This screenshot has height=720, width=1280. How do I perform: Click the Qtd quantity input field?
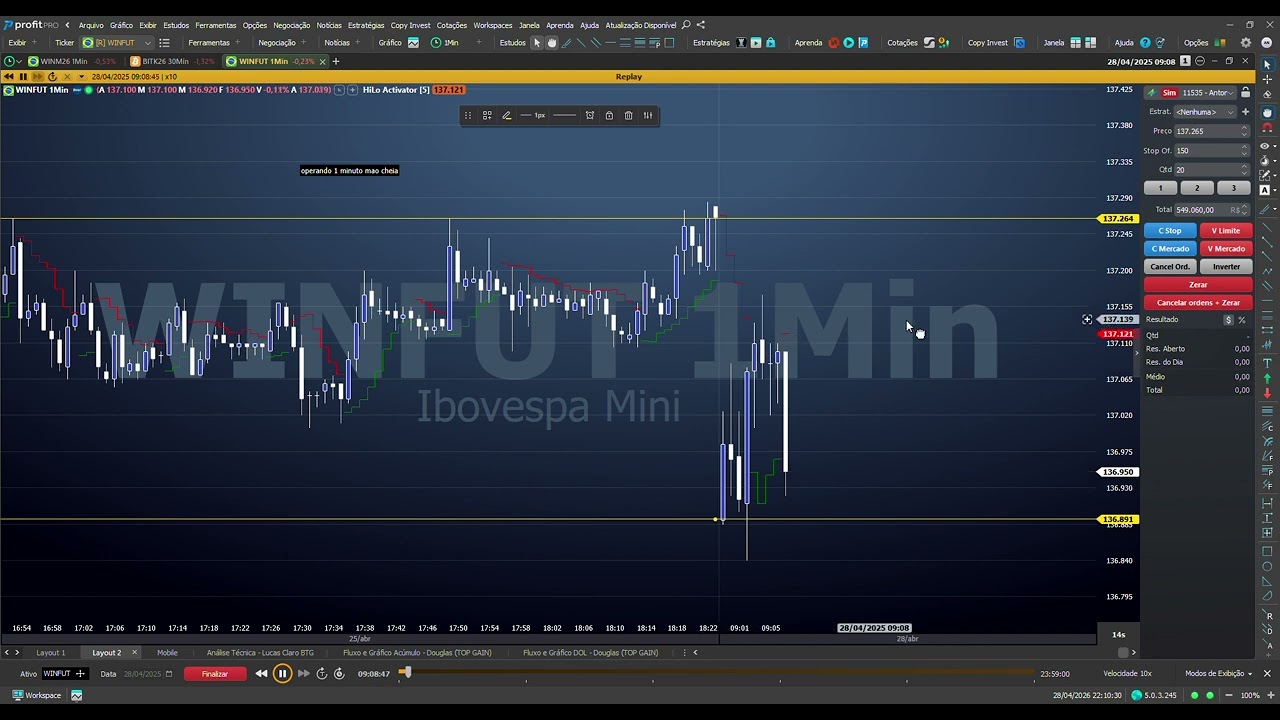coord(1212,170)
